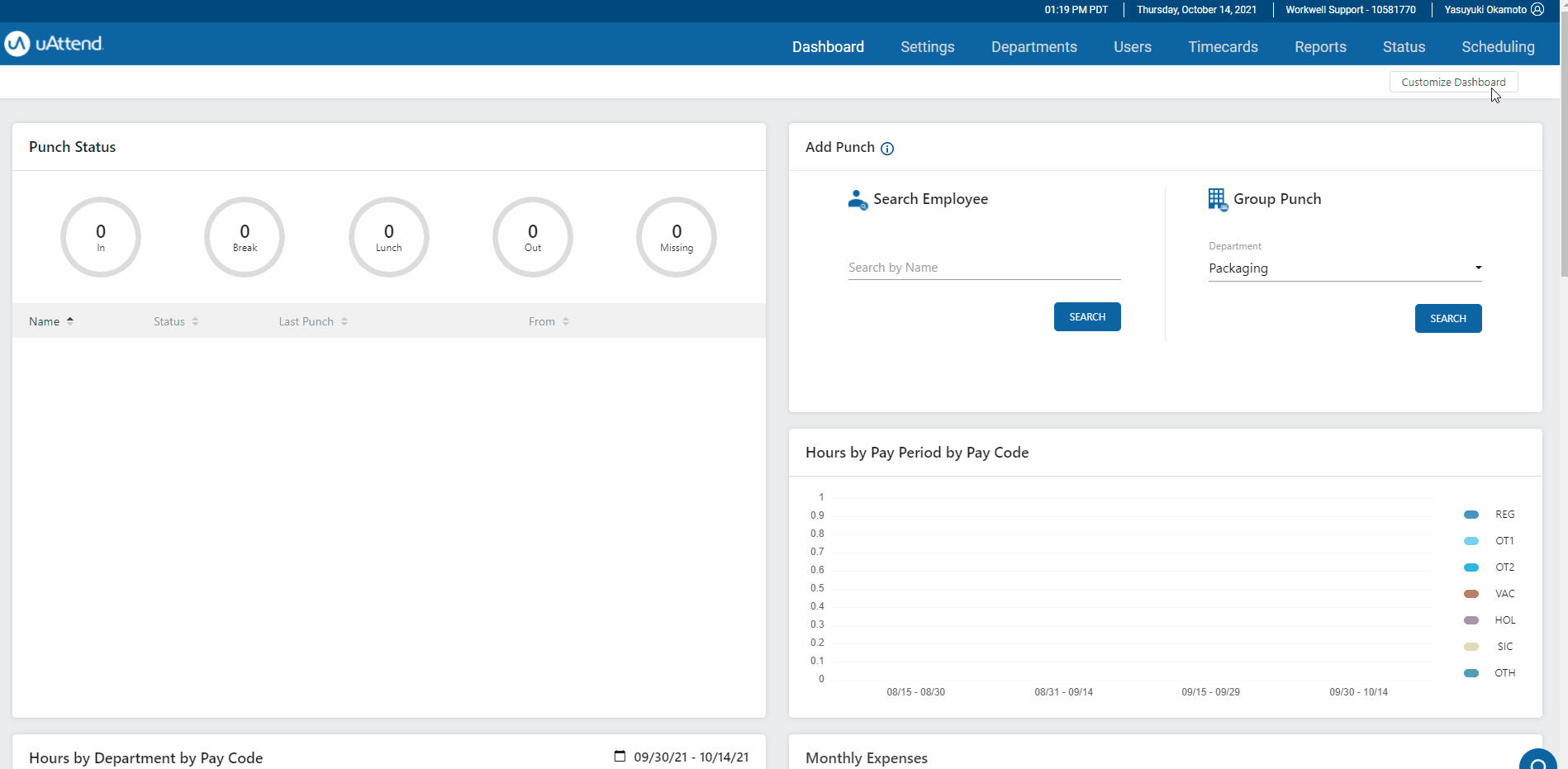Click the Search Employee person icon
The height and width of the screenshot is (769, 1568).
tap(858, 200)
